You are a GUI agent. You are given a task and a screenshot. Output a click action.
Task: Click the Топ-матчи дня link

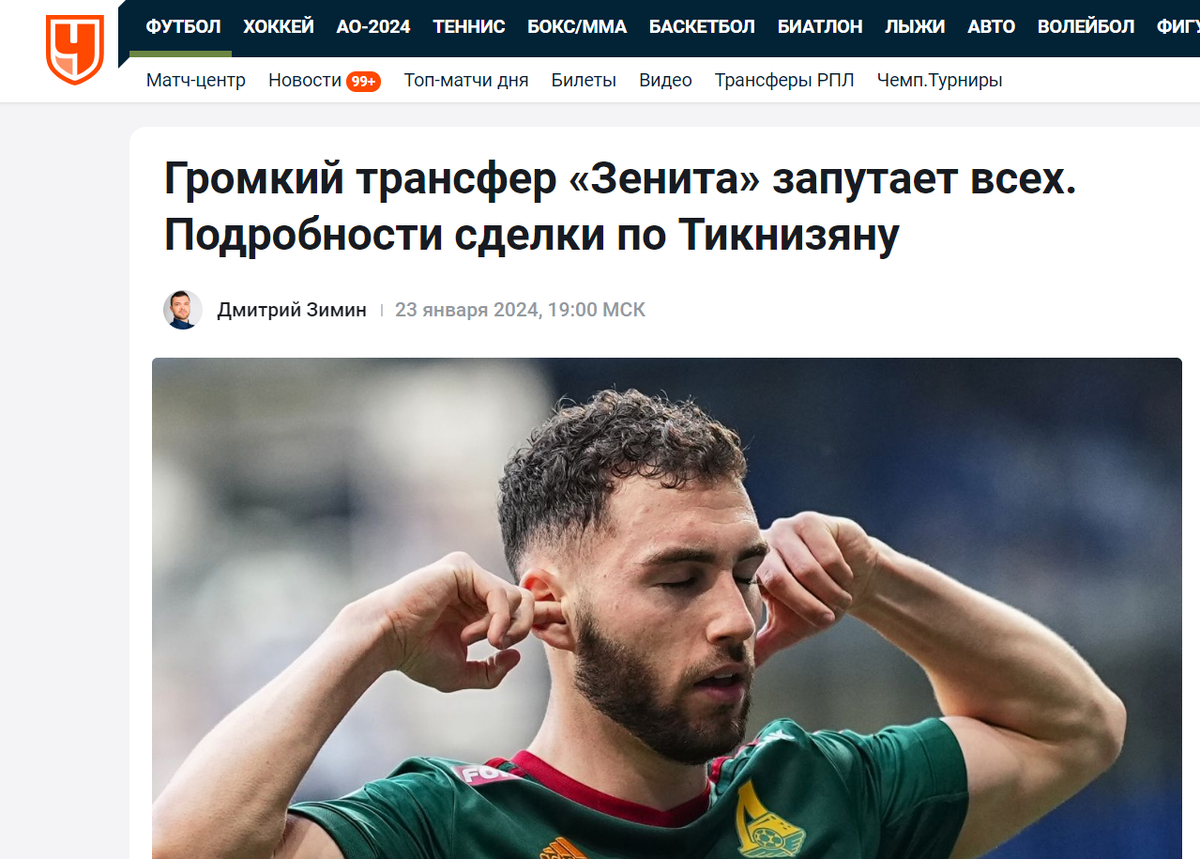(466, 80)
